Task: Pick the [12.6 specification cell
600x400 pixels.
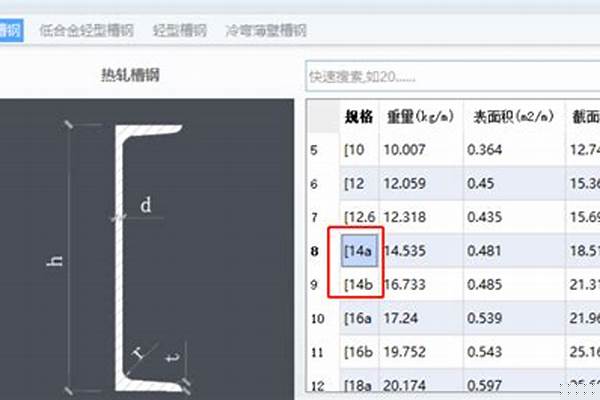Action: 358,217
